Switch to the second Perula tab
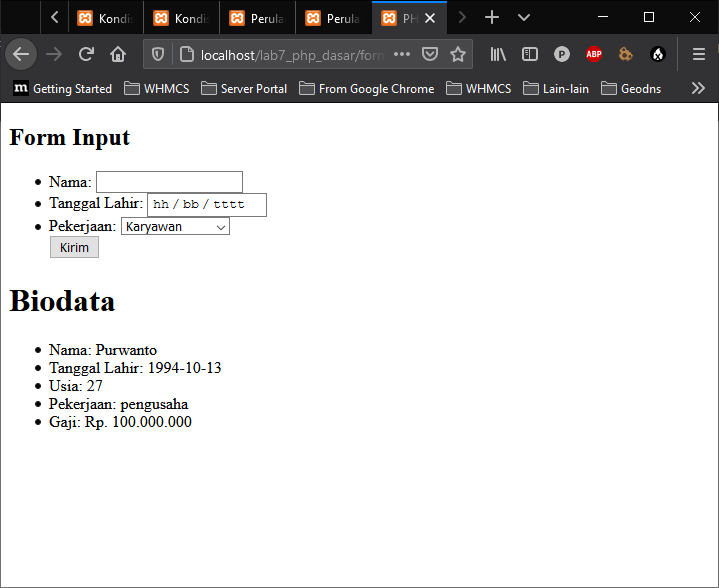 (334, 18)
